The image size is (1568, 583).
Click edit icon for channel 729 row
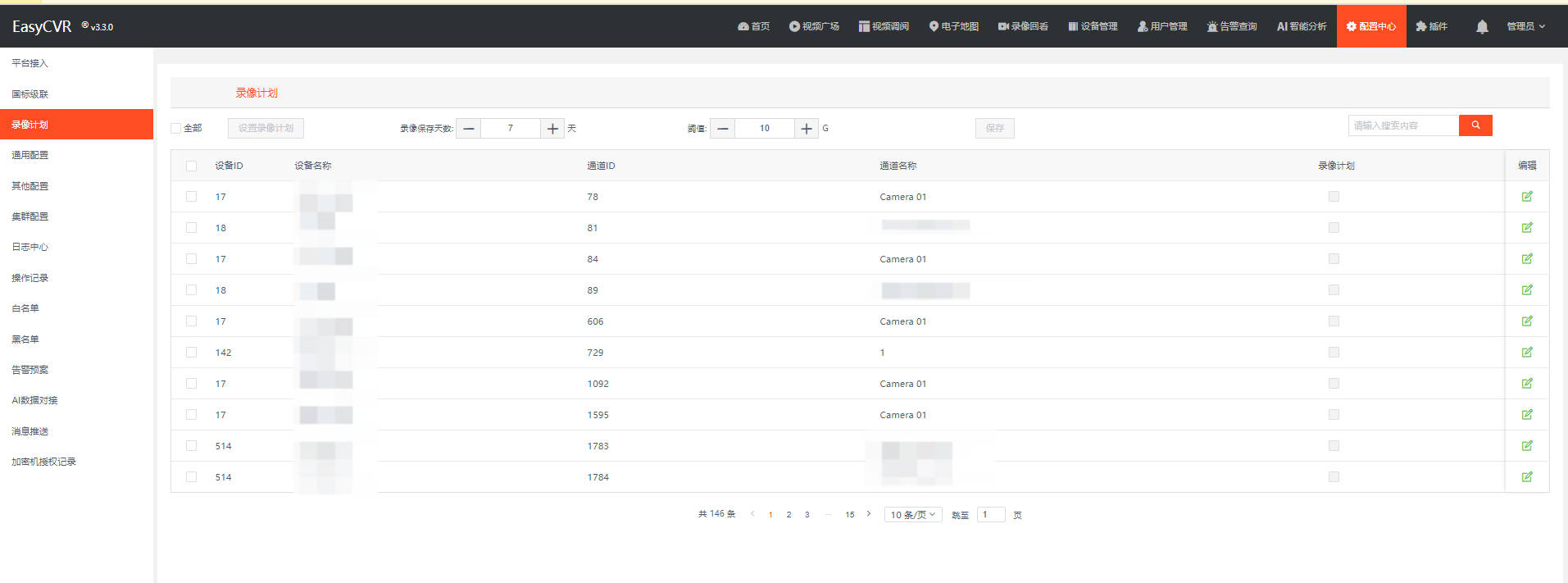point(1527,353)
